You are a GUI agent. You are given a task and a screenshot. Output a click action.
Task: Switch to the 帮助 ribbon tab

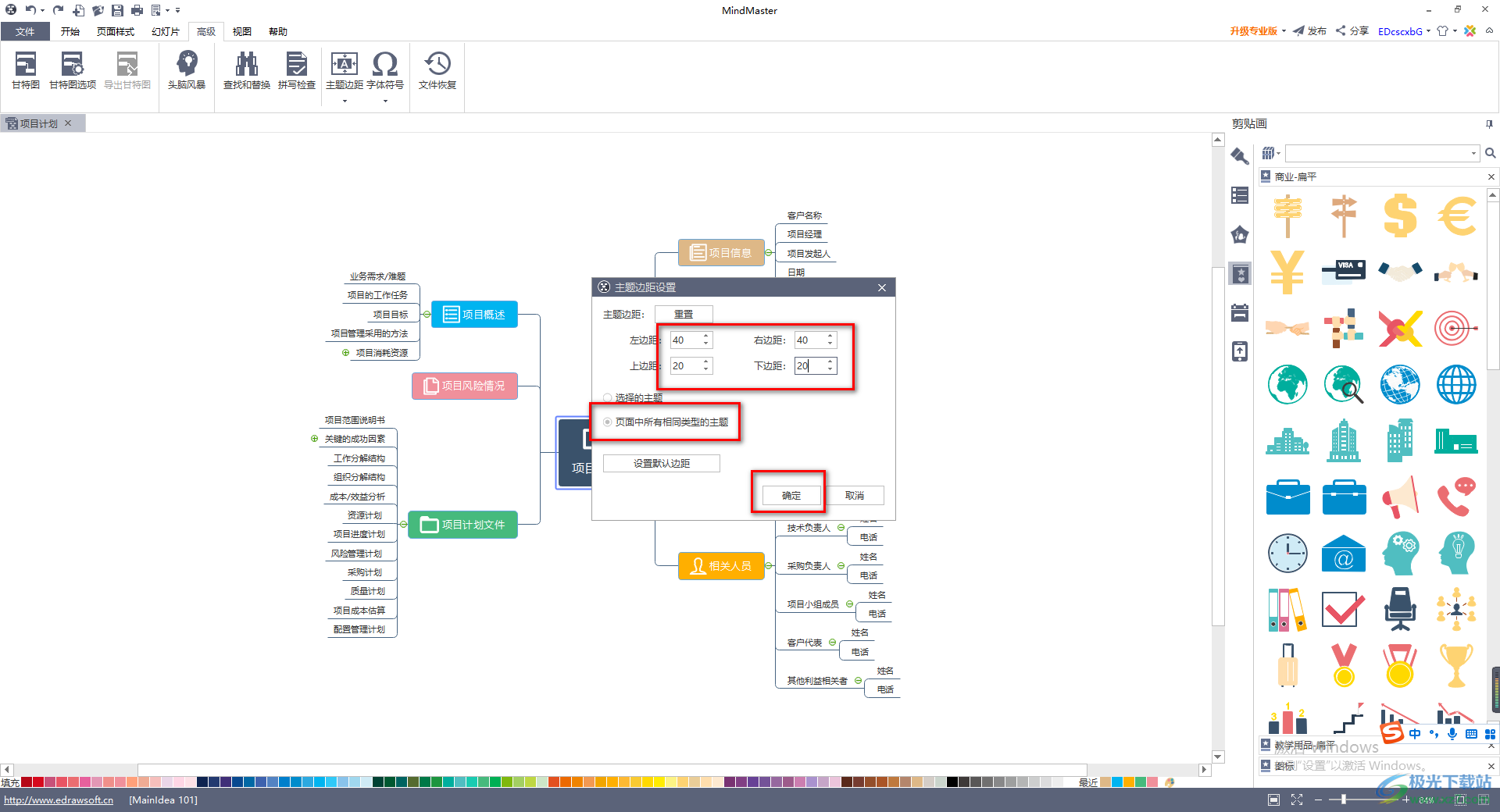coord(278,31)
